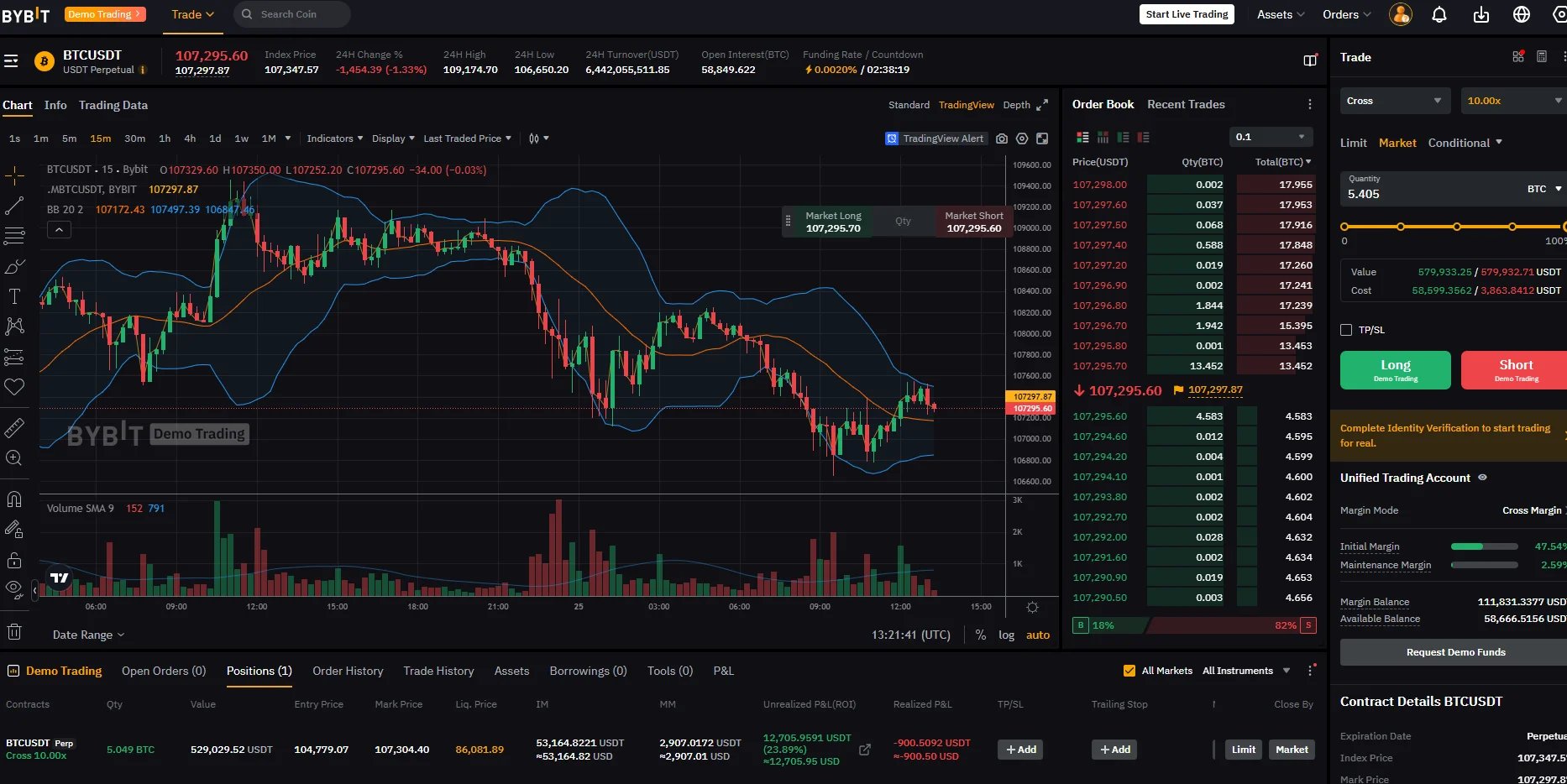Click the Initial Margin progress bar
Image resolution: width=1567 pixels, height=784 pixels.
(1485, 546)
